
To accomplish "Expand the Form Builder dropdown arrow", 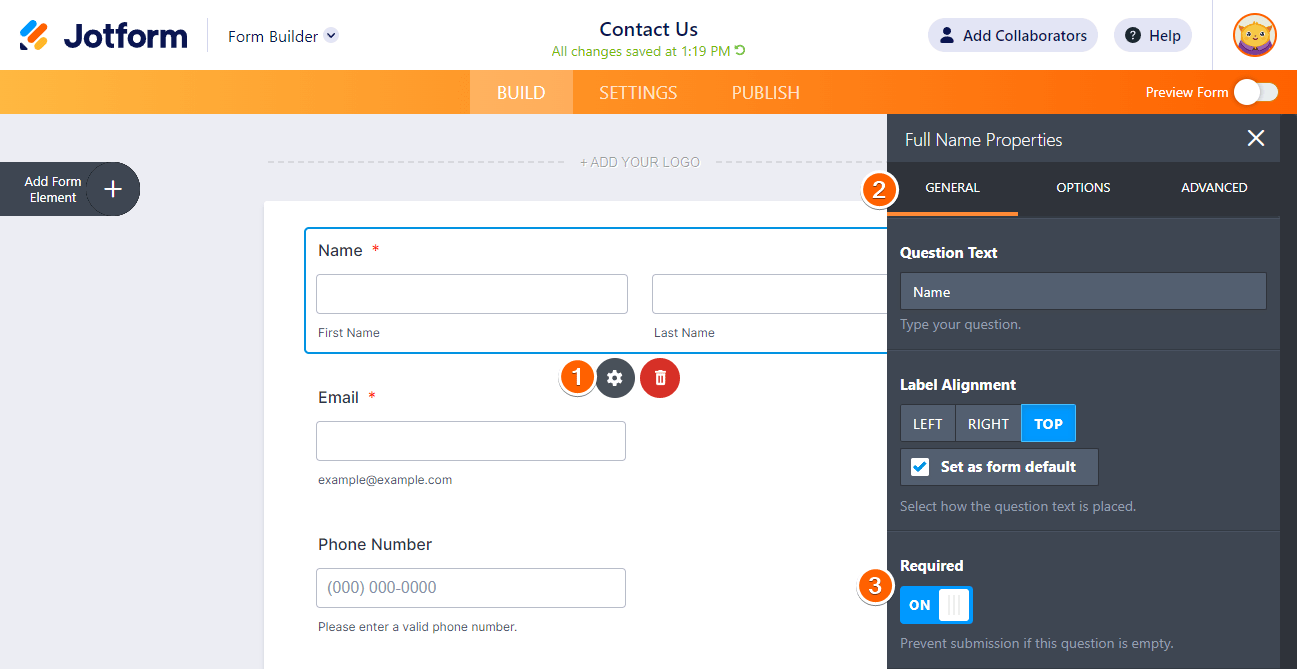I will pyautogui.click(x=331, y=36).
